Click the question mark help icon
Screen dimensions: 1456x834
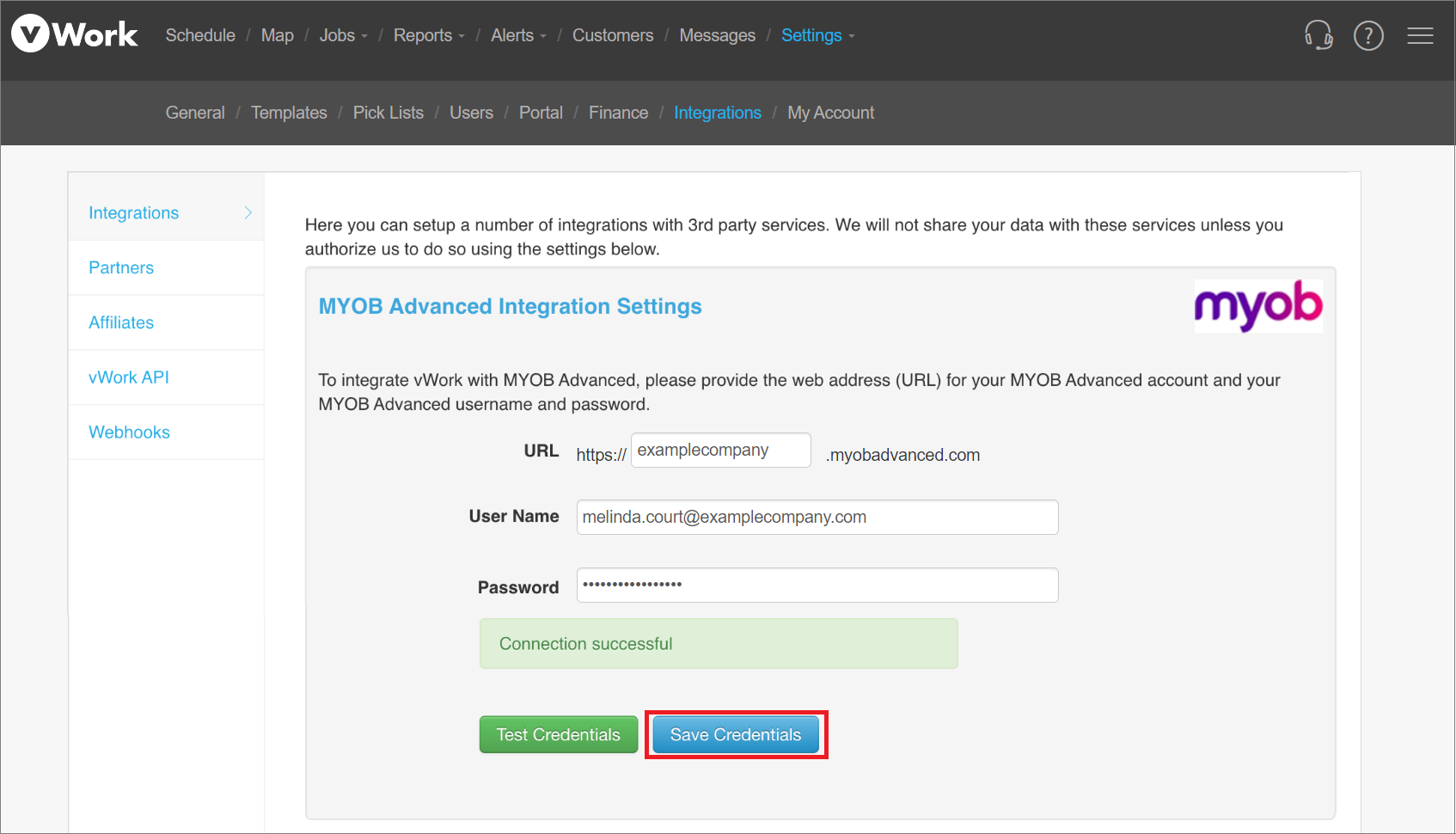point(1368,35)
